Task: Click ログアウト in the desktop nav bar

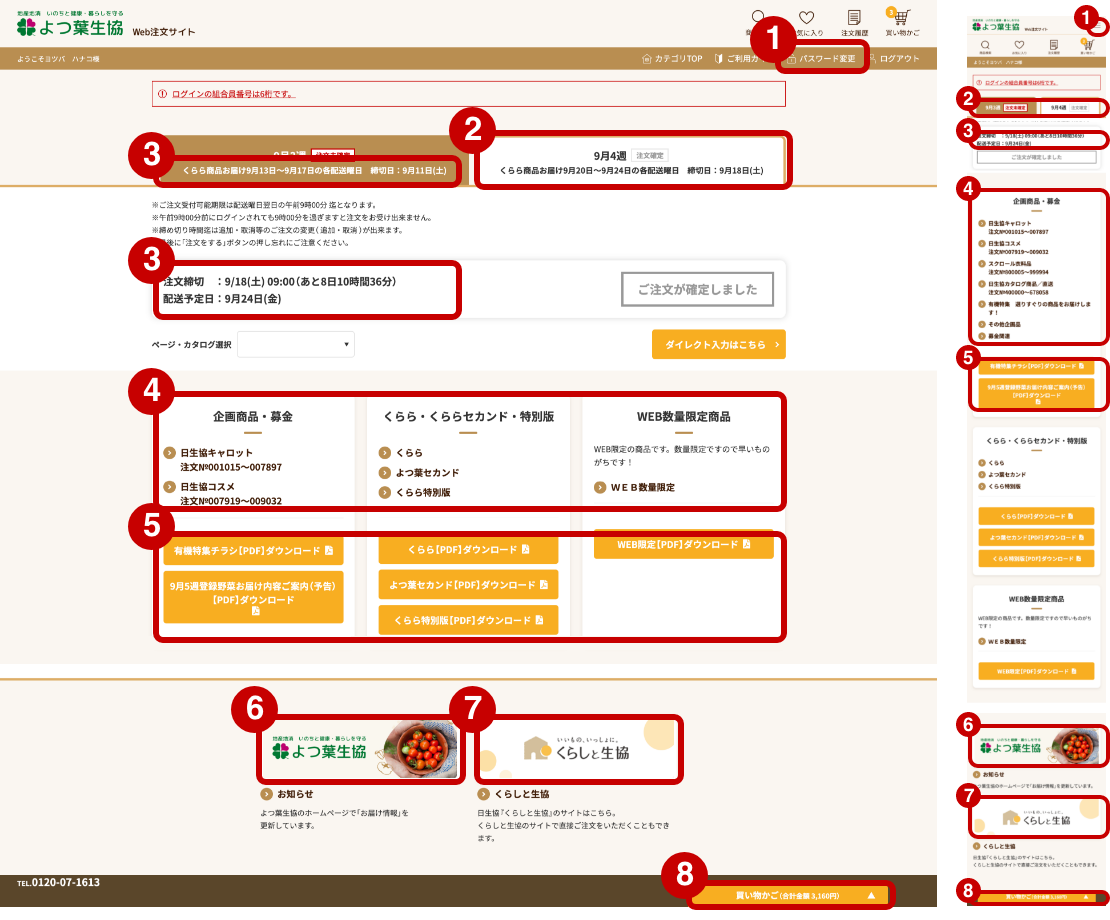Action: click(894, 59)
